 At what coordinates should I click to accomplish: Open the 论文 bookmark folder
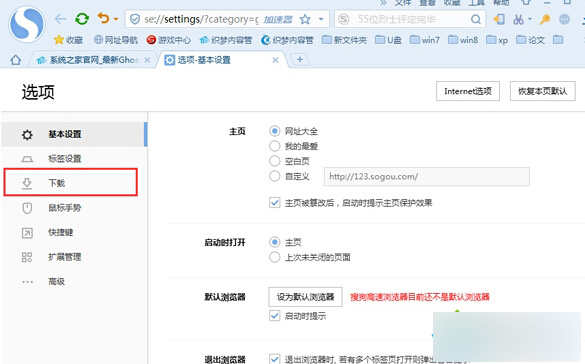pos(531,40)
